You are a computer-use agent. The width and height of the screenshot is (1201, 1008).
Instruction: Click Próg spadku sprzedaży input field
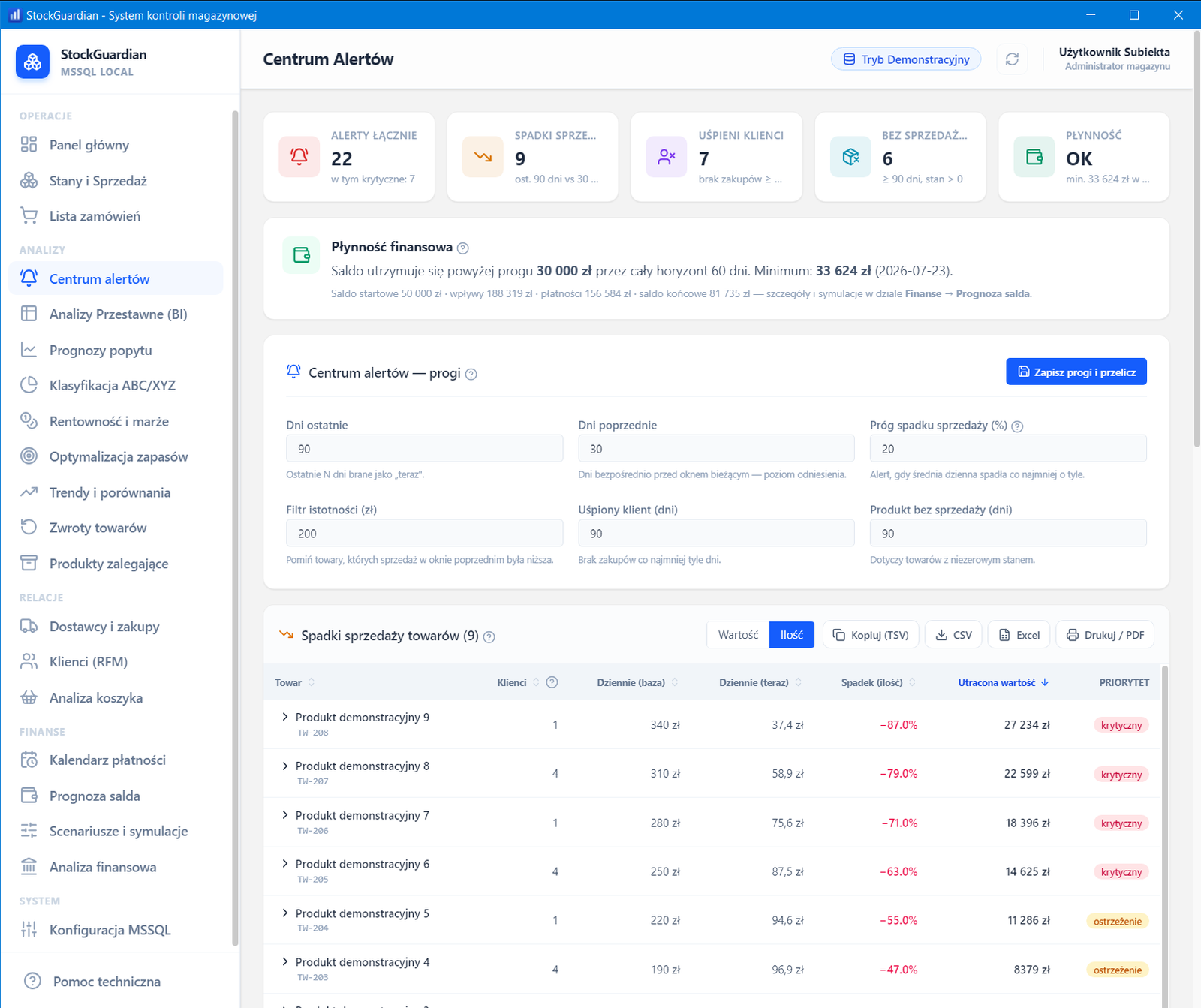1008,449
